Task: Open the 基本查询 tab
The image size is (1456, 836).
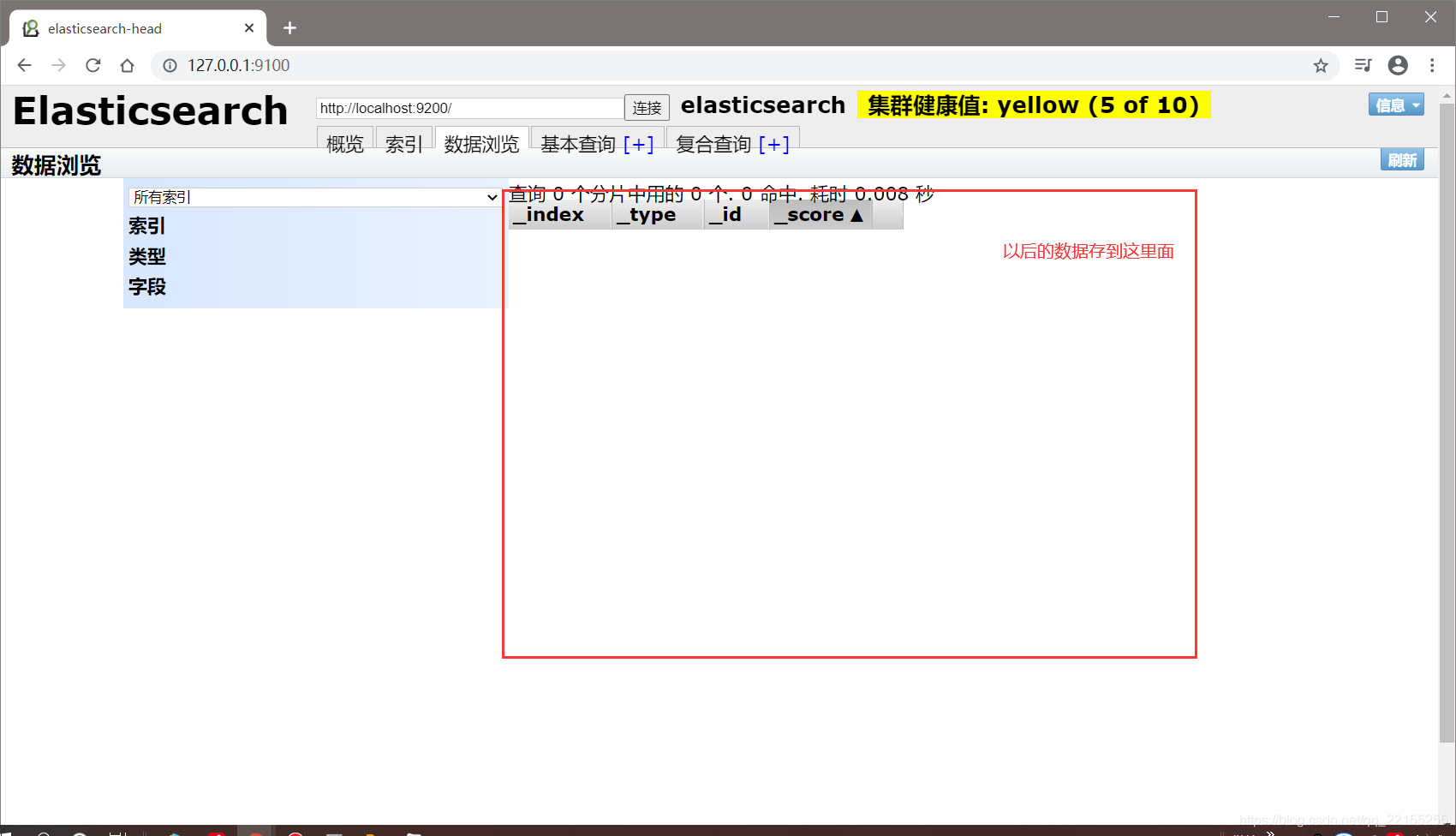Action: point(578,144)
